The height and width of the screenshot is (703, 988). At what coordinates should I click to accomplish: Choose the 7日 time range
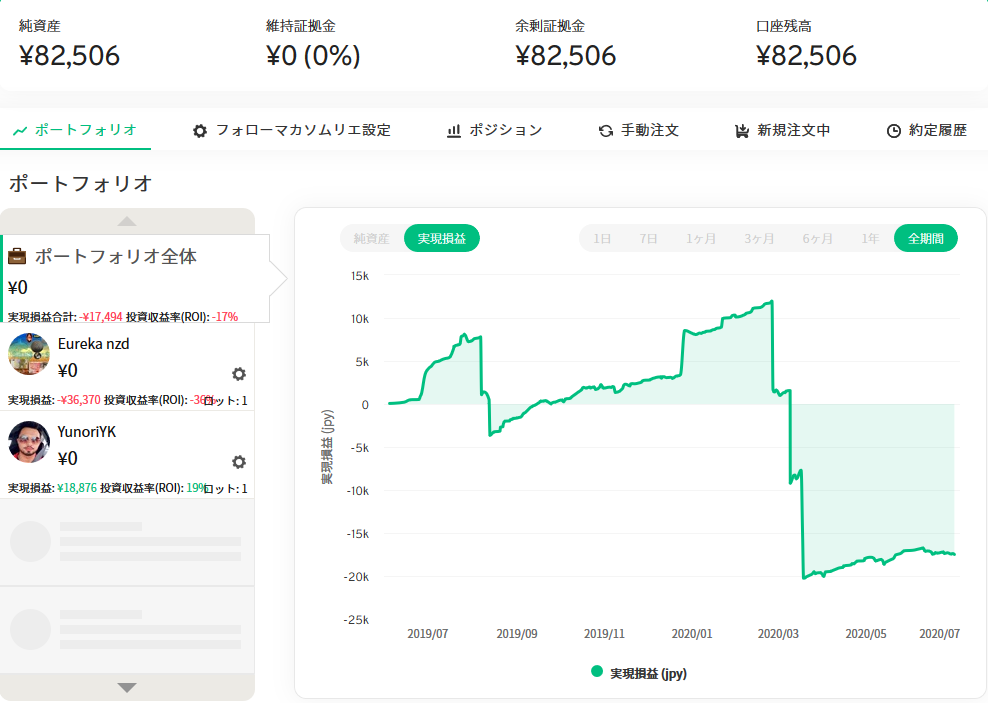click(649, 238)
